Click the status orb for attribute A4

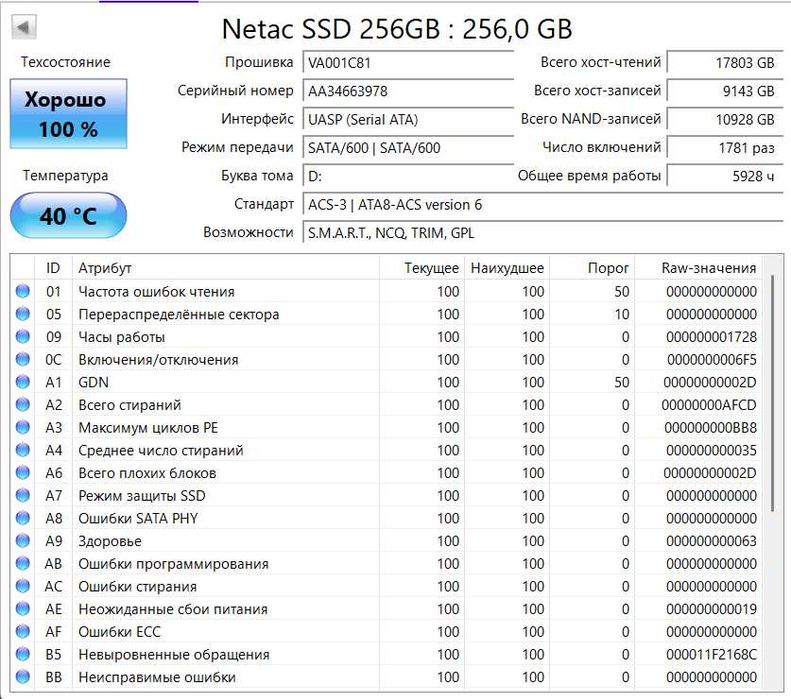(x=23, y=450)
